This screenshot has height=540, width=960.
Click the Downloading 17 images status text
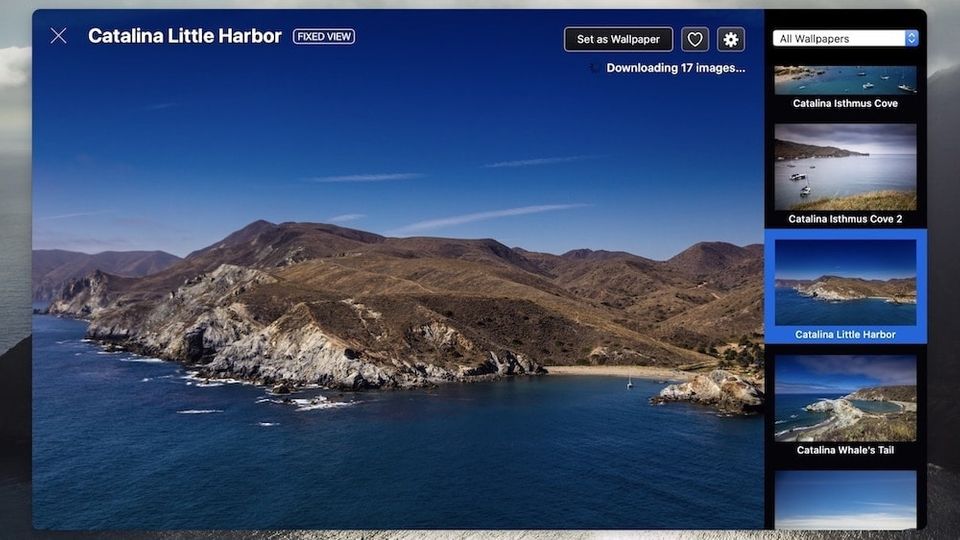point(675,68)
